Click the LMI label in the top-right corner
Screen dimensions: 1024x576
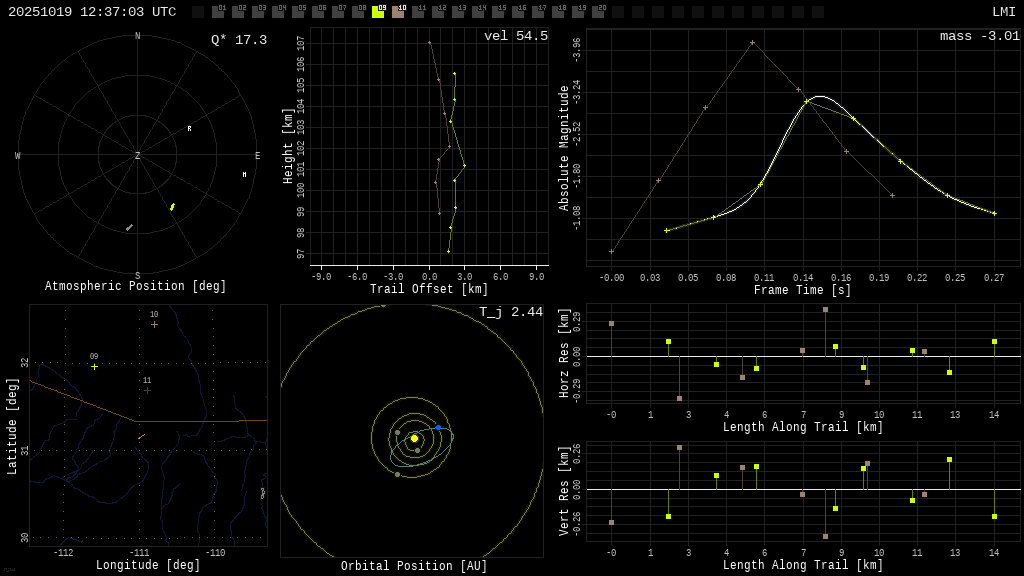pyautogui.click(x=1003, y=12)
